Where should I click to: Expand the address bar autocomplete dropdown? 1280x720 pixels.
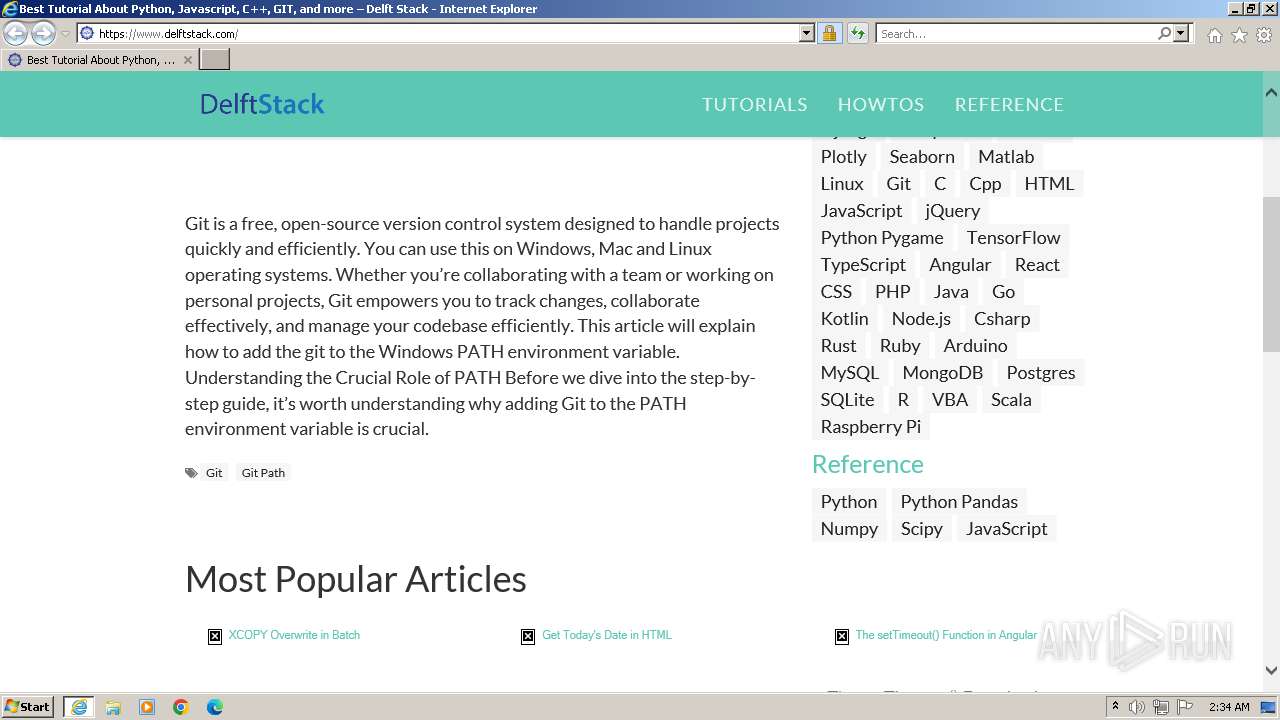(807, 33)
